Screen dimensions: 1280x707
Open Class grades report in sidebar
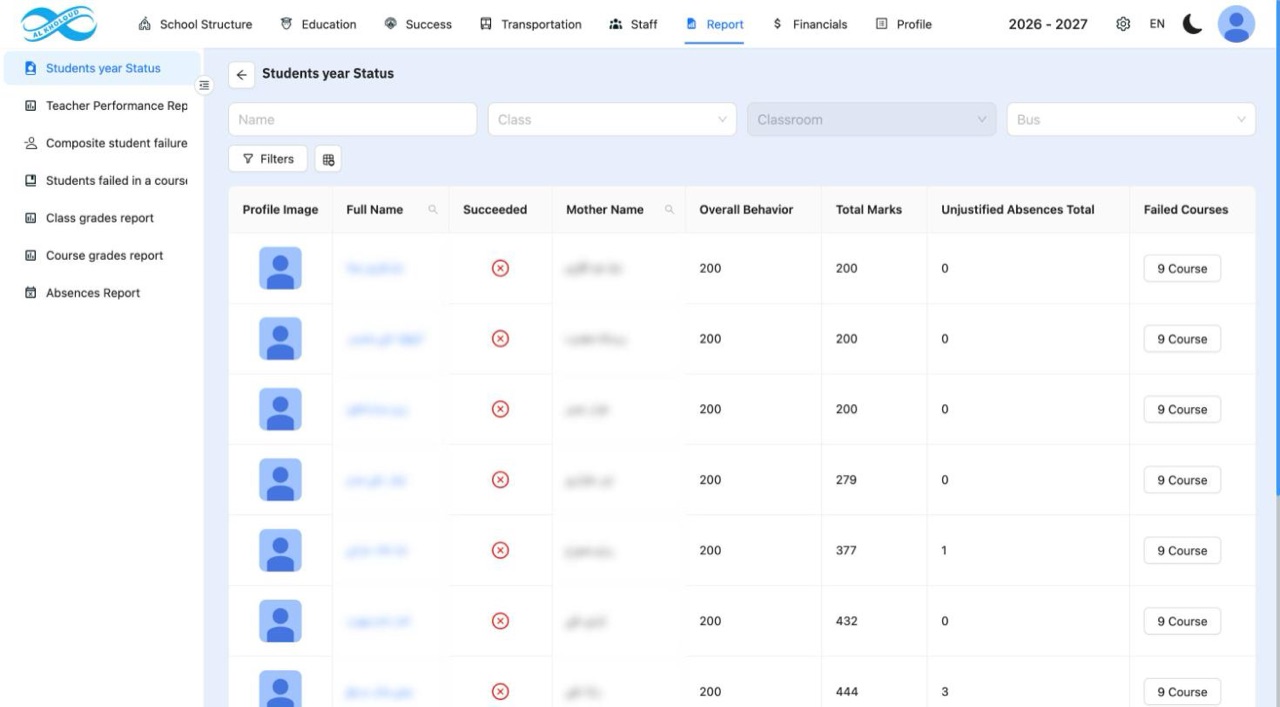(x=104, y=218)
